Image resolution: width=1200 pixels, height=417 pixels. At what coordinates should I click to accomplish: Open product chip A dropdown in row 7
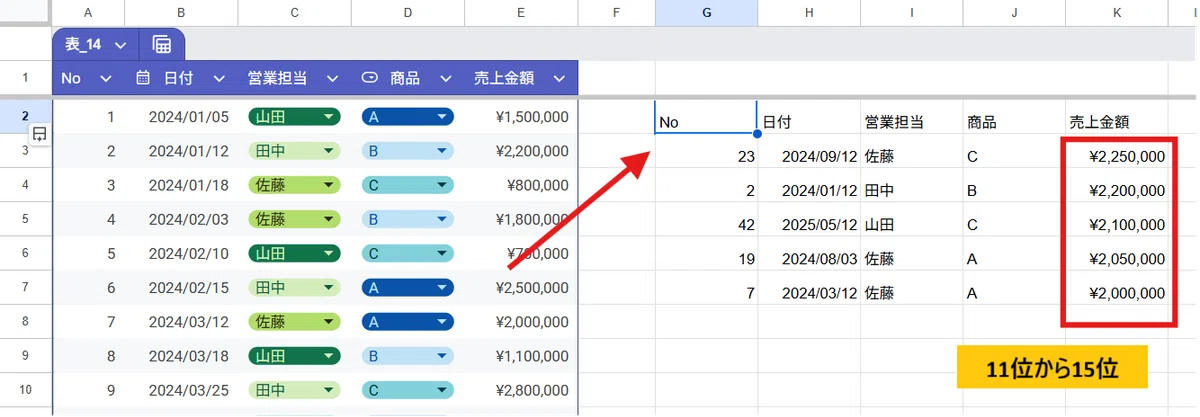tap(441, 288)
